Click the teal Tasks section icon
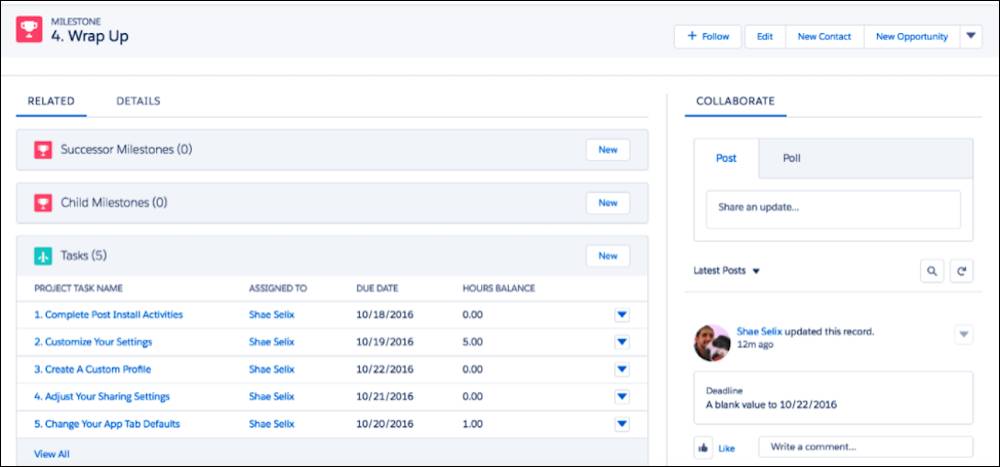This screenshot has width=1000, height=467. (x=43, y=256)
